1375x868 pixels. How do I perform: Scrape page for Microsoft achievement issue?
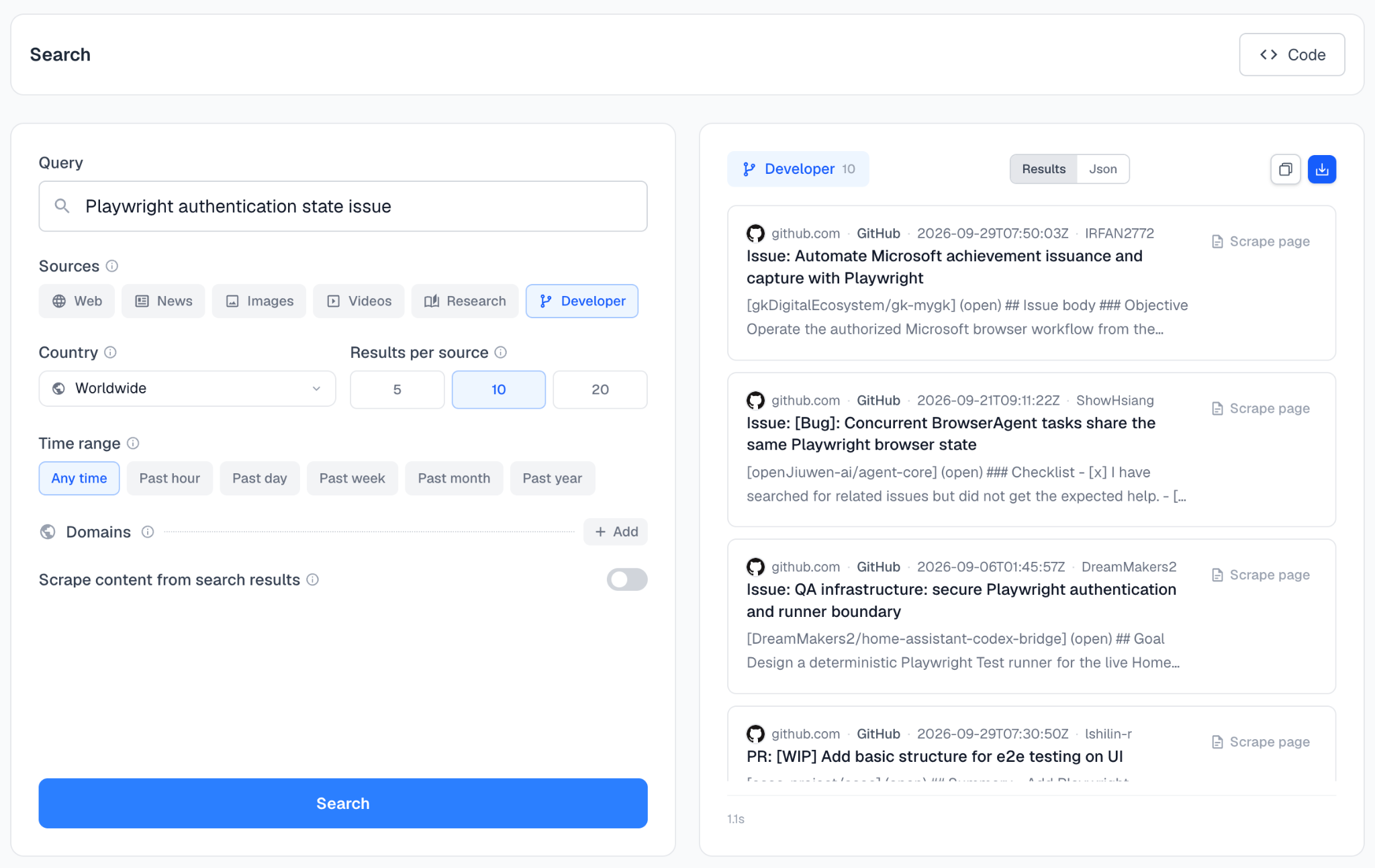click(1261, 241)
